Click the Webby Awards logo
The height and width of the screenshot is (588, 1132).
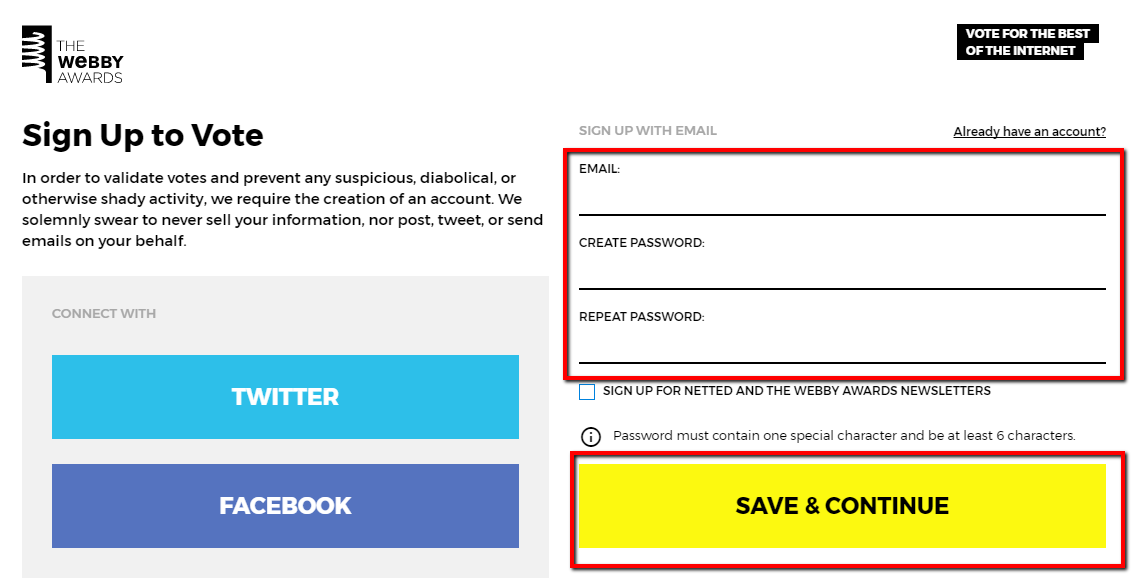(x=72, y=55)
